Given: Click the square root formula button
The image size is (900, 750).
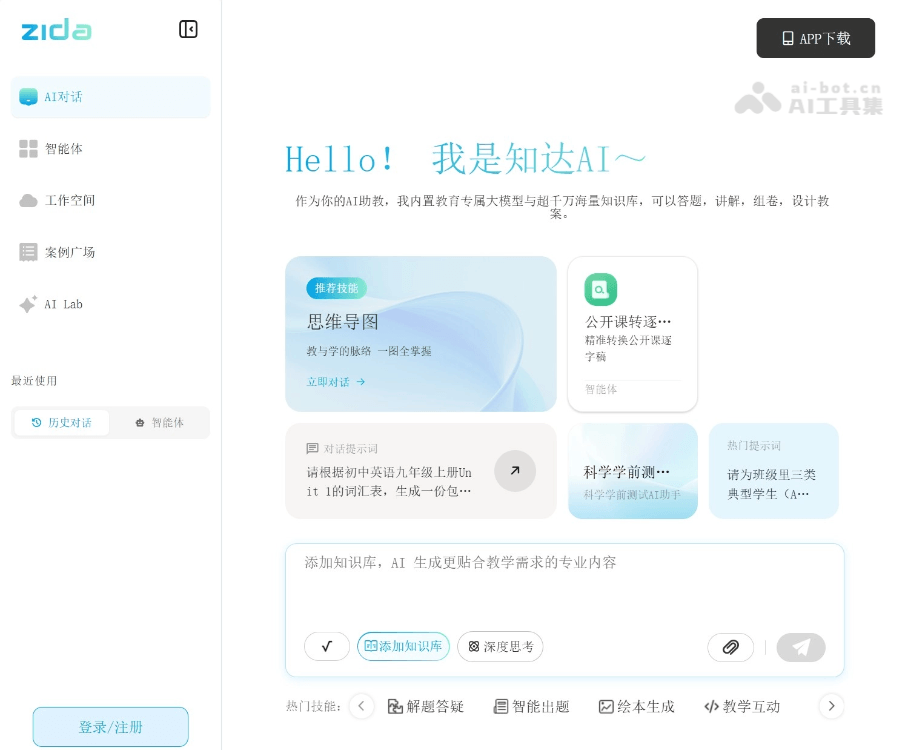Looking at the screenshot, I should (327, 647).
